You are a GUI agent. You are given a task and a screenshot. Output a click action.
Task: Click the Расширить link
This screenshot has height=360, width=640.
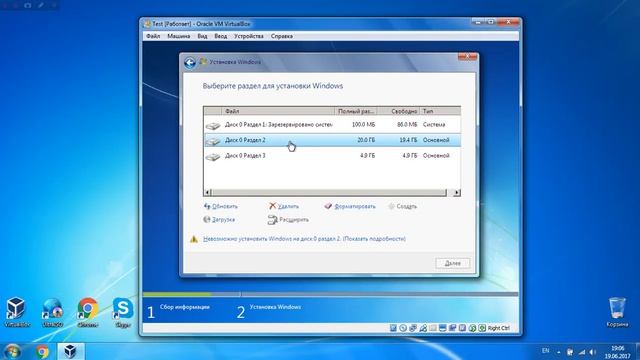pos(294,220)
